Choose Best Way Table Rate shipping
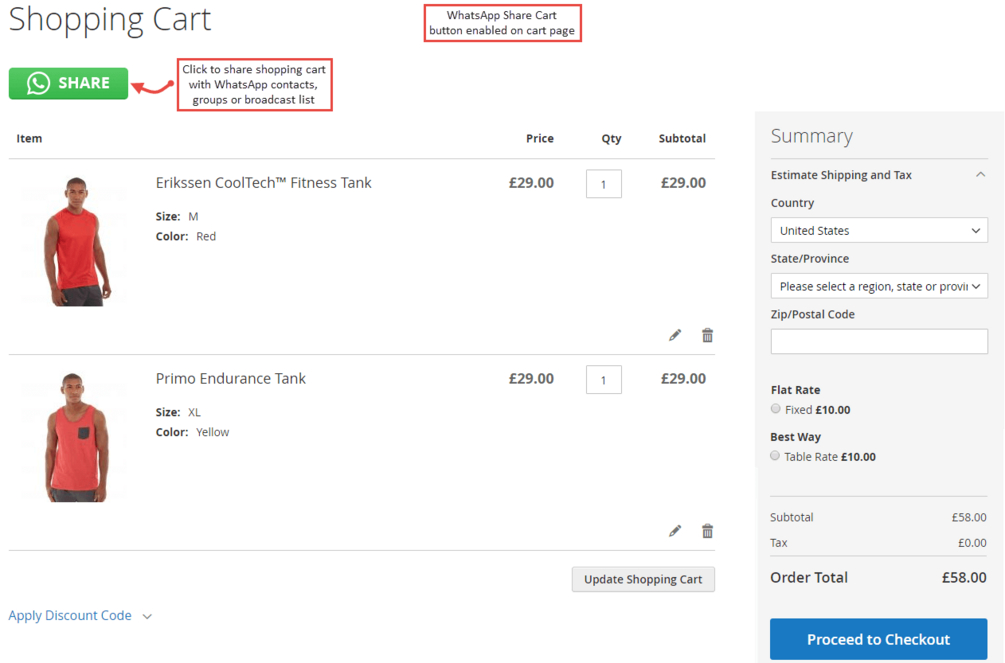 pyautogui.click(x=775, y=456)
